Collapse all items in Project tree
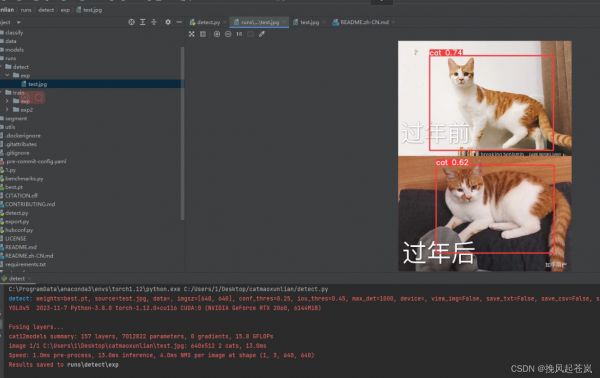This screenshot has width=600, height=378. 154,22
